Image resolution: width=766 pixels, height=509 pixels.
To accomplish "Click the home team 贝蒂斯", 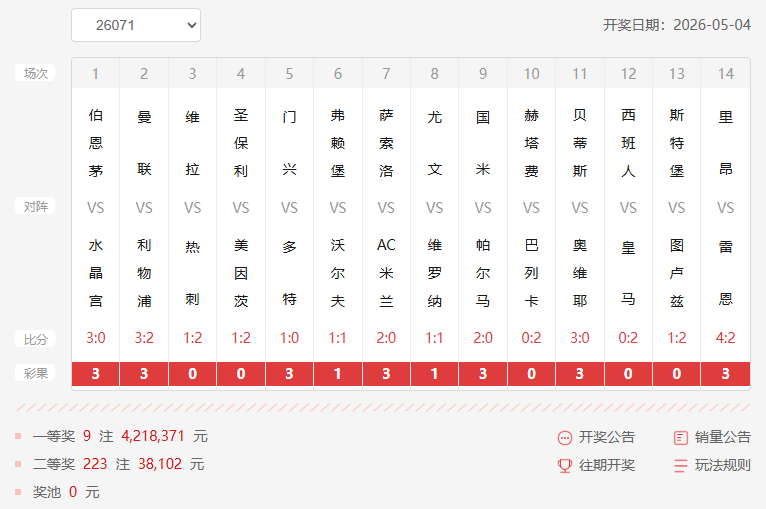I will (x=580, y=143).
